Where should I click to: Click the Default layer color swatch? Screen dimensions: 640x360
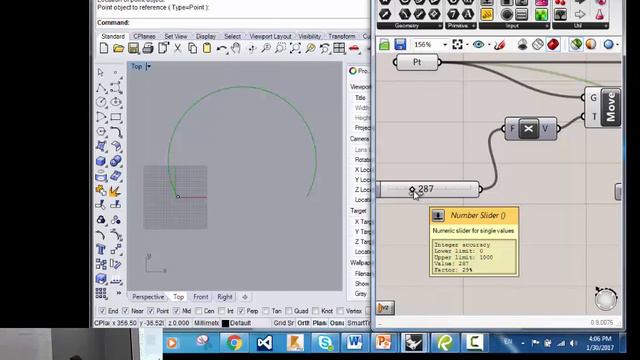[225, 323]
